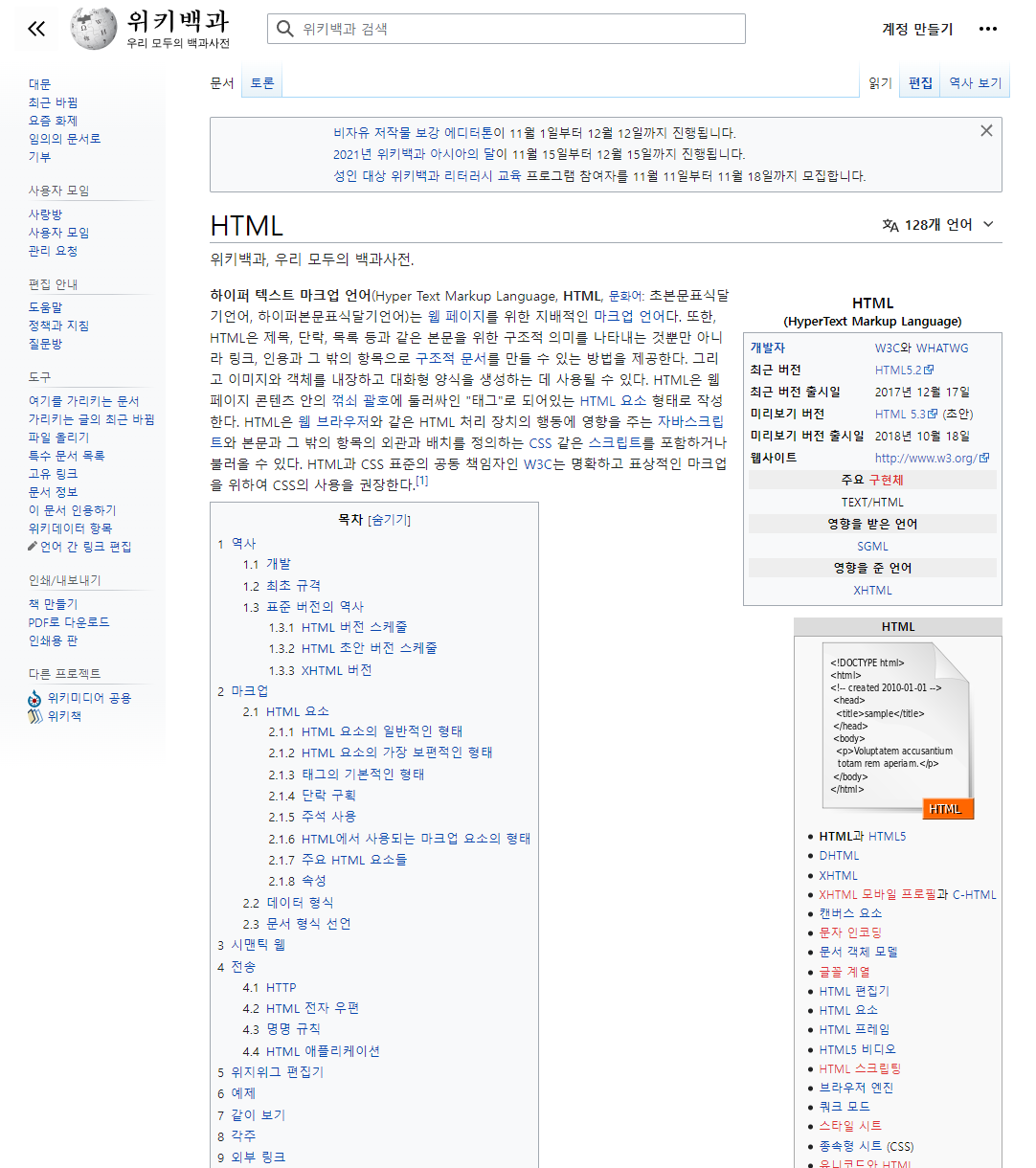Jump to 9 외부 링크 section
The width and height of the screenshot is (1036, 1168).
pos(251,1157)
